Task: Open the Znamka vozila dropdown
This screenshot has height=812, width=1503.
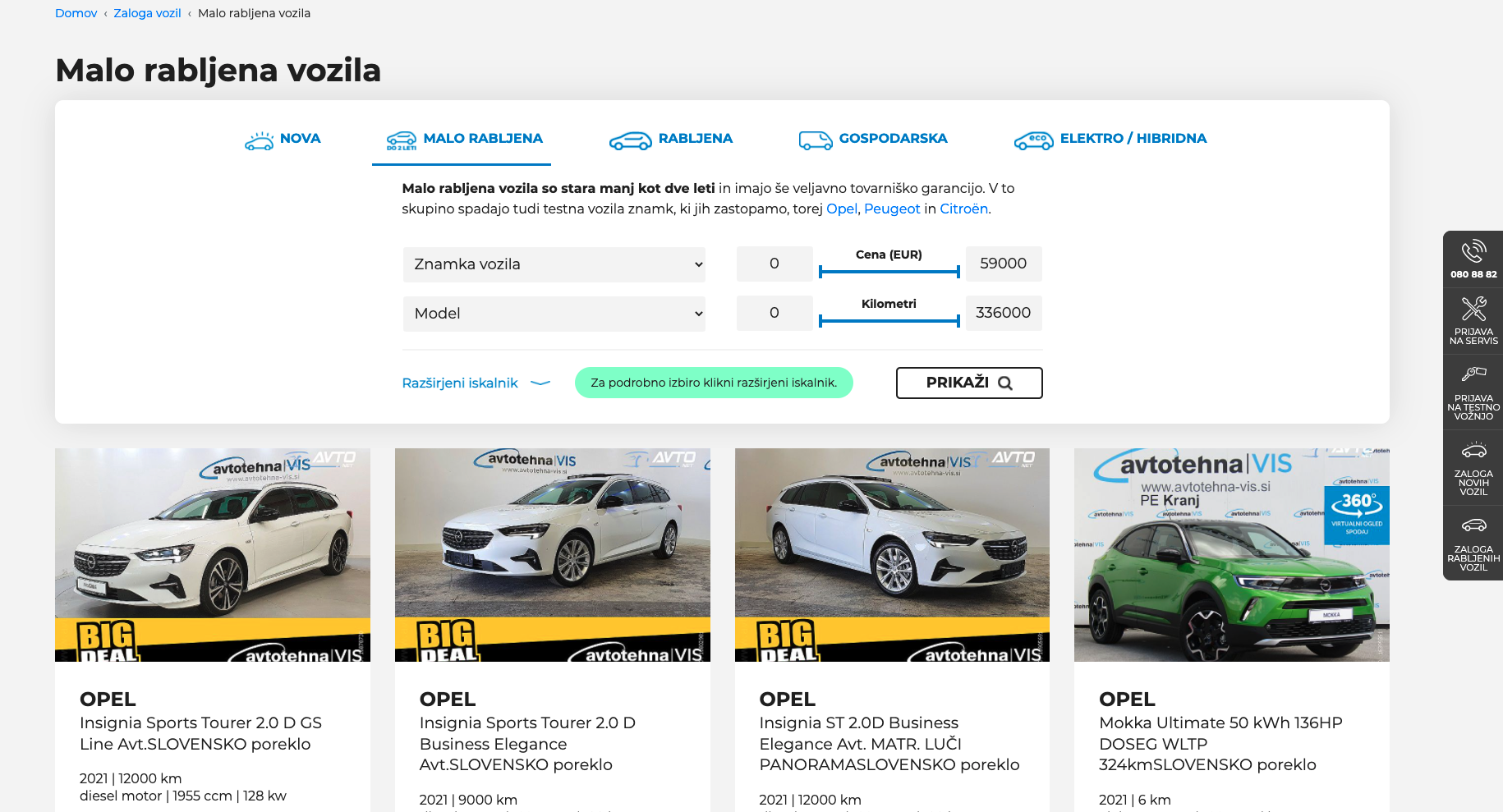Action: (x=554, y=264)
